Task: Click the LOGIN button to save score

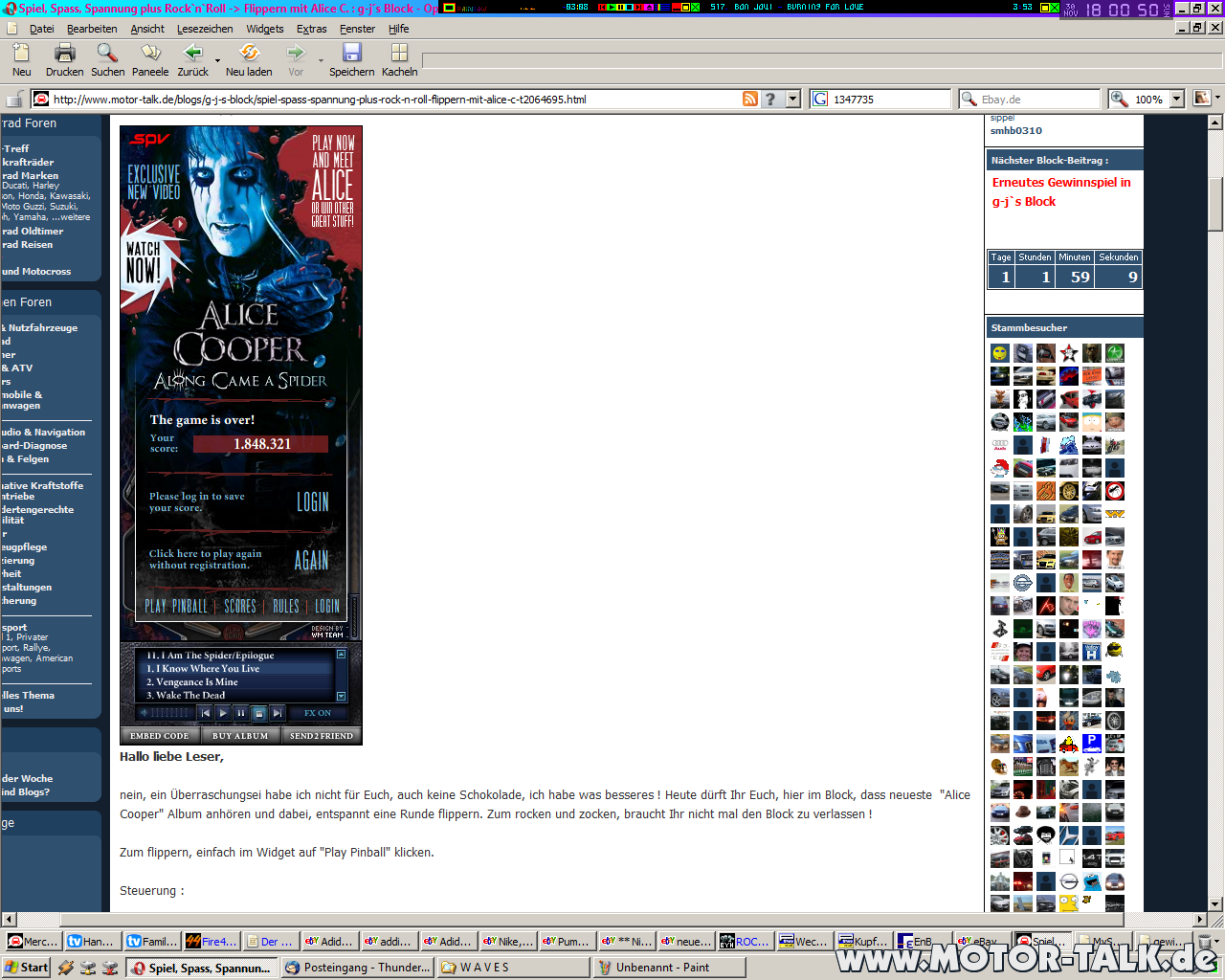Action: point(313,501)
